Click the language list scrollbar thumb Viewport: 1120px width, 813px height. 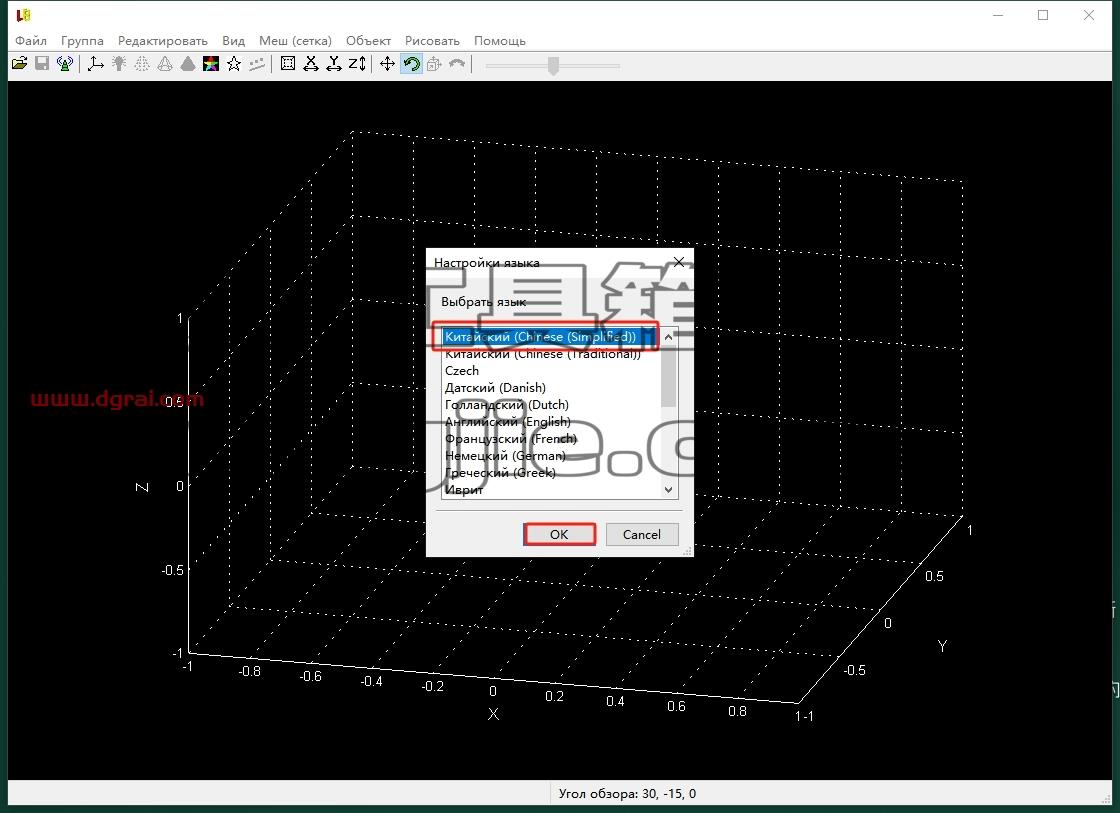pyautogui.click(x=669, y=376)
